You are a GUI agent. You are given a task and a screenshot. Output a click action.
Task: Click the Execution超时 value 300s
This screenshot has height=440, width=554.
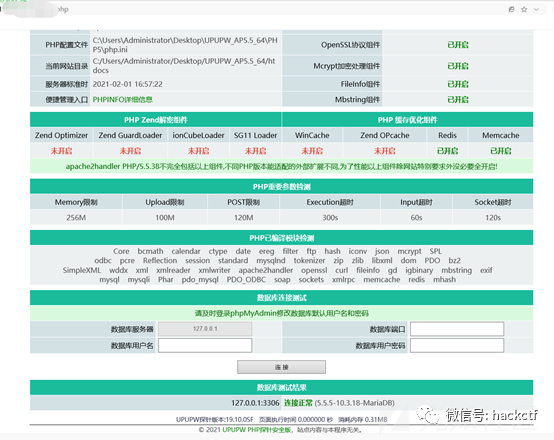[x=330, y=218]
